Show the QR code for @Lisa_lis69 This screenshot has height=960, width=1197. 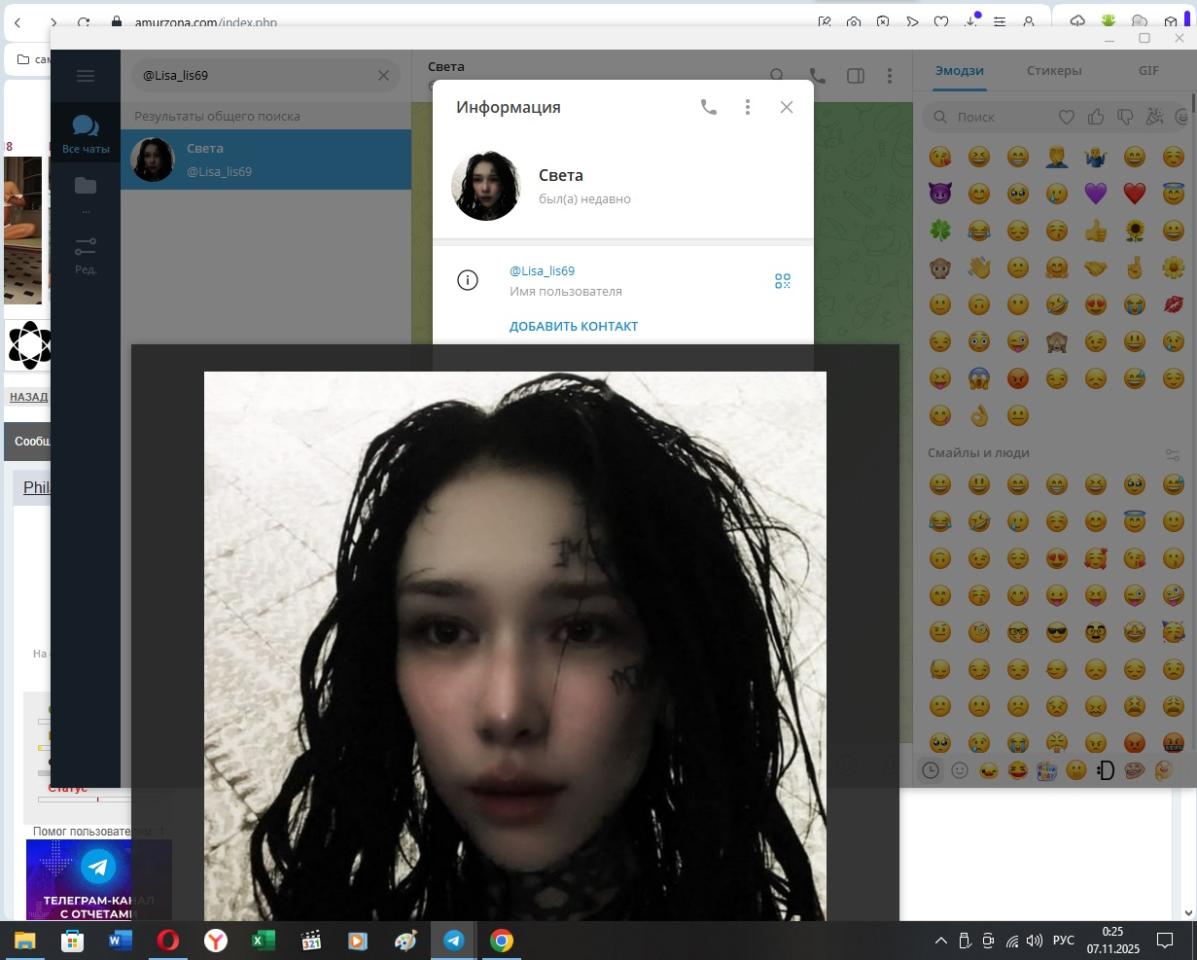(782, 281)
